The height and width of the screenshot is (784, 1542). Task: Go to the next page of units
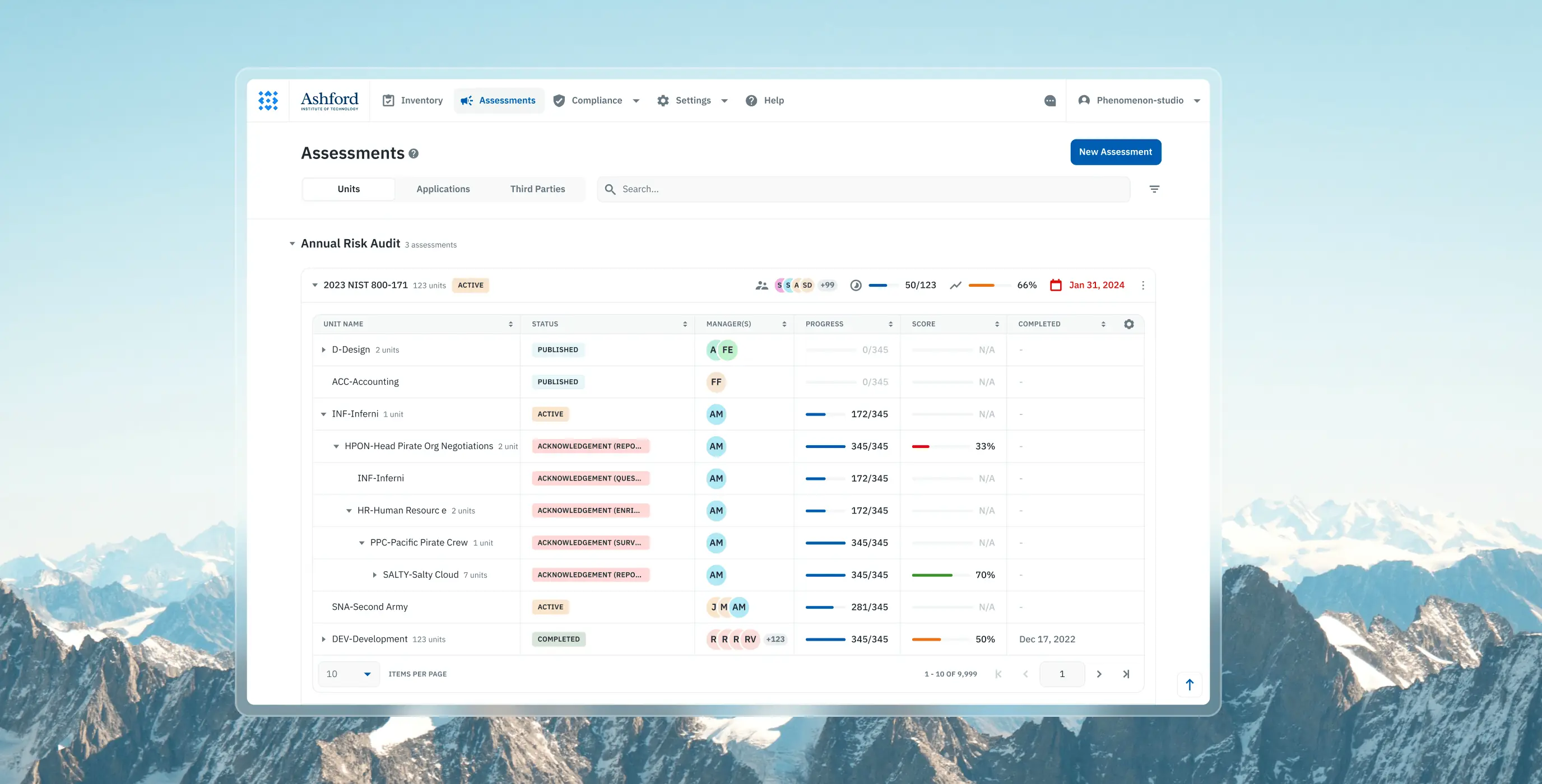[x=1099, y=673]
